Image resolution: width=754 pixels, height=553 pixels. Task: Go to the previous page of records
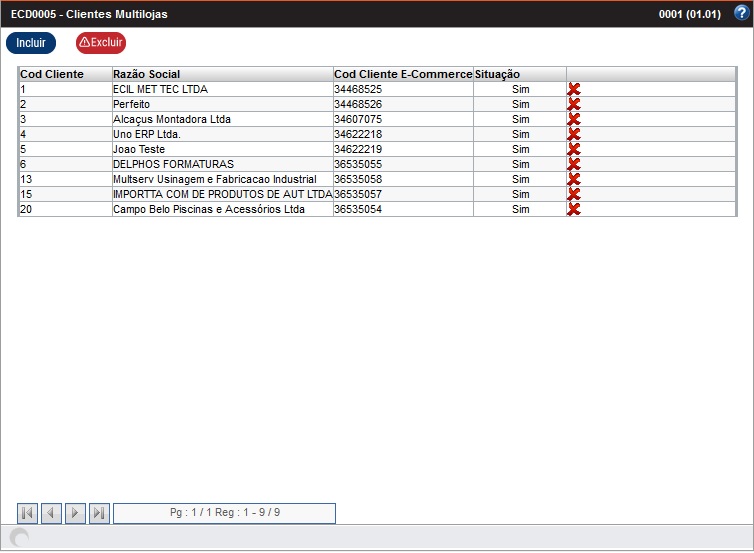[52, 513]
